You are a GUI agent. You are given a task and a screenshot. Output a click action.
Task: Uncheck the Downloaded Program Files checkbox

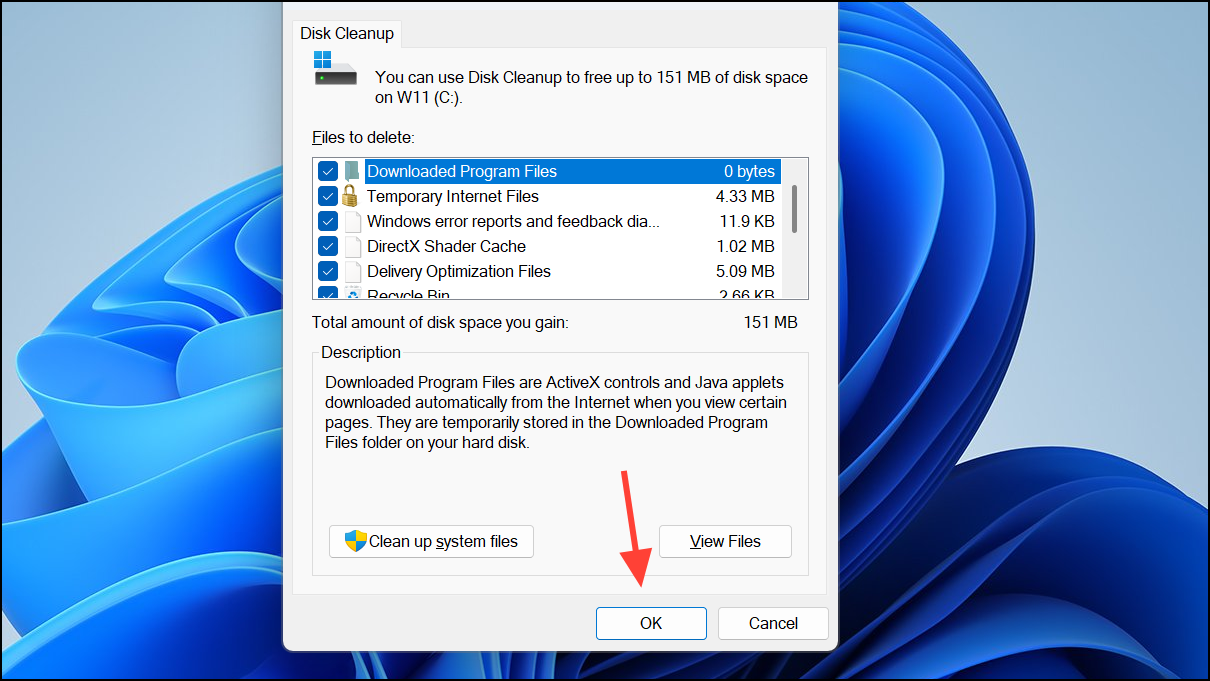(x=328, y=171)
